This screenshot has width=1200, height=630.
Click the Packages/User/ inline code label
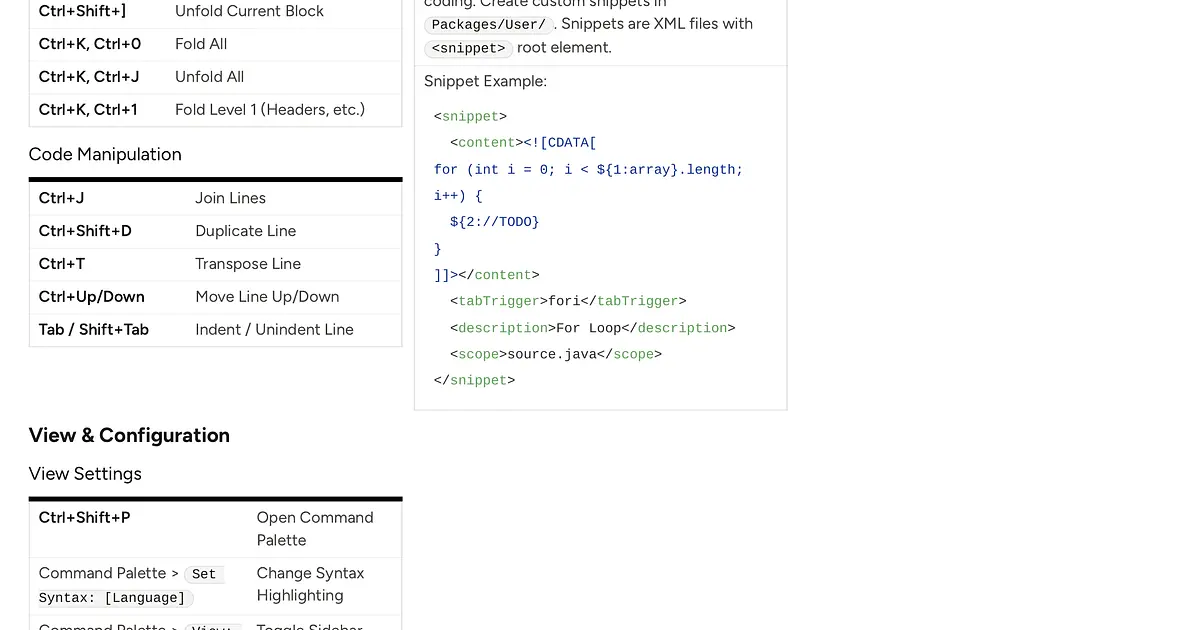click(x=488, y=24)
